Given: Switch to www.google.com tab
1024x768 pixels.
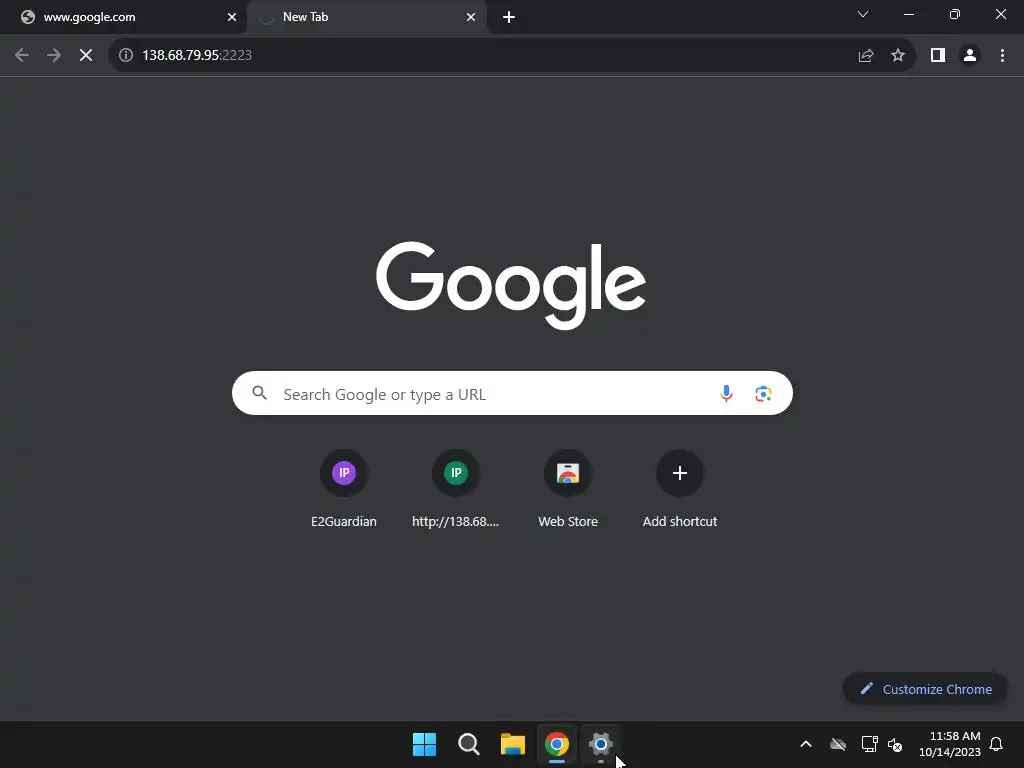Looking at the screenshot, I should (x=123, y=17).
